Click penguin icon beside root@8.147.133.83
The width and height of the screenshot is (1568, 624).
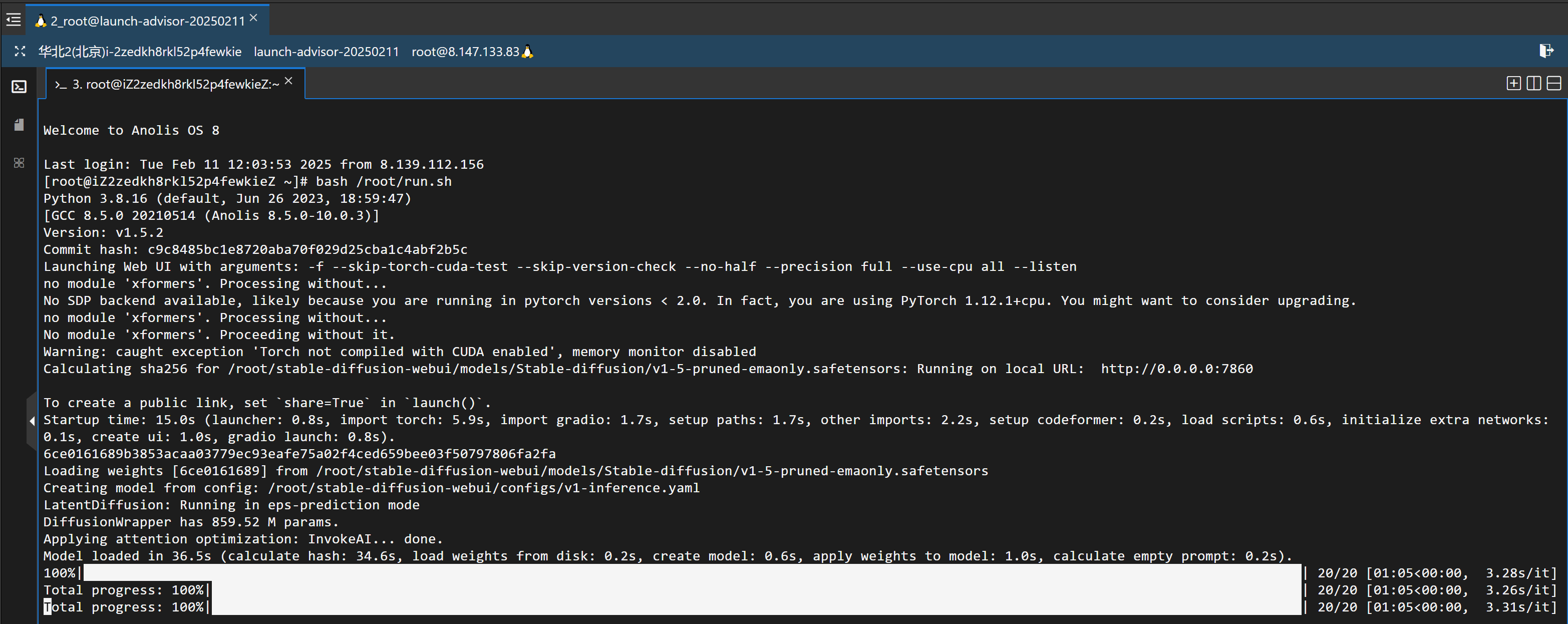point(528,52)
